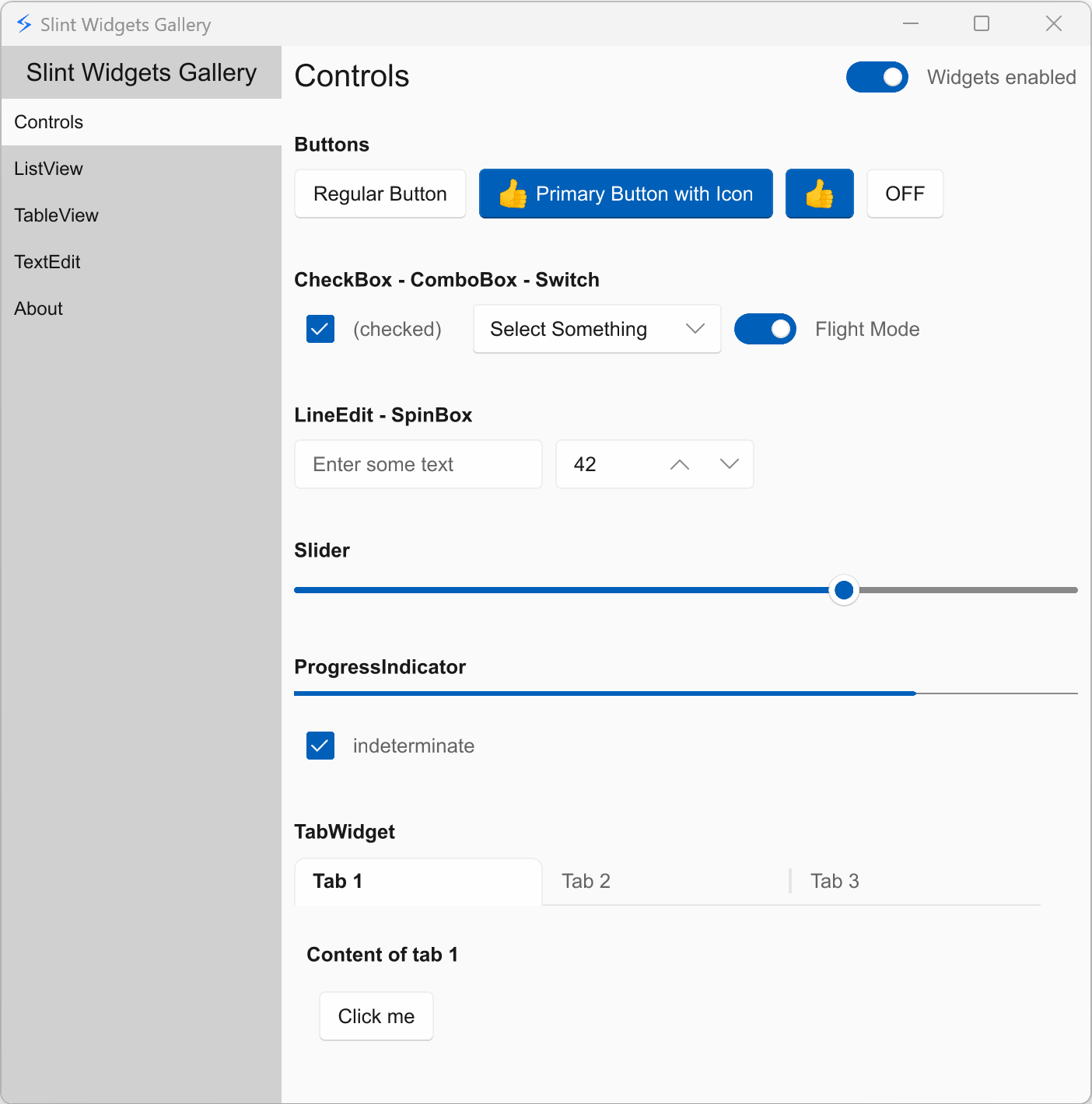1092x1104 pixels.
Task: Uncheck the indeterminate checkbox
Action: [x=320, y=746]
